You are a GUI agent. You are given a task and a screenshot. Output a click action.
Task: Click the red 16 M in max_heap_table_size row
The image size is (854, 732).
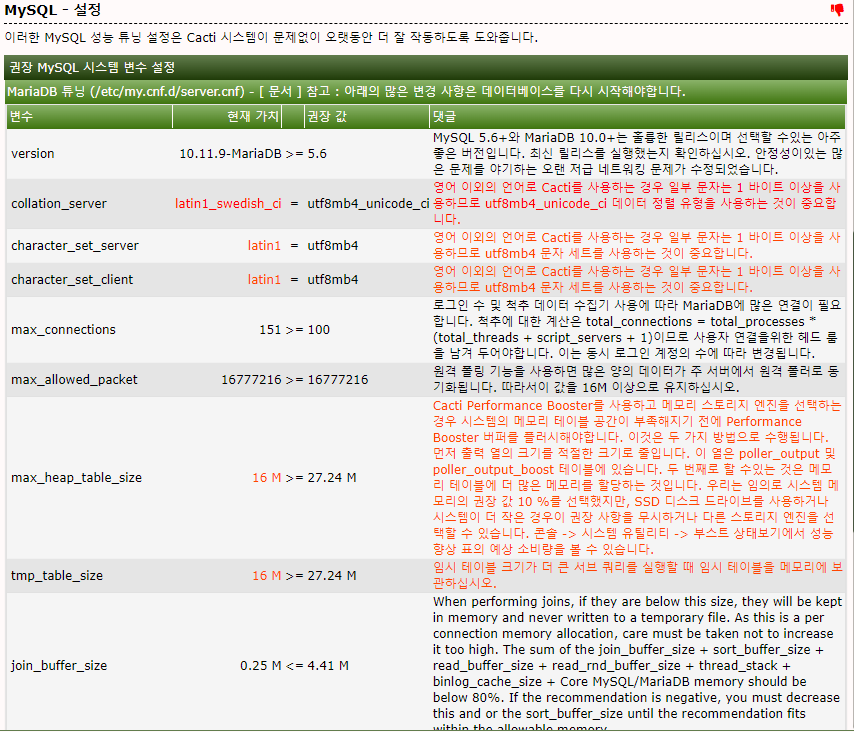[x=266, y=478]
